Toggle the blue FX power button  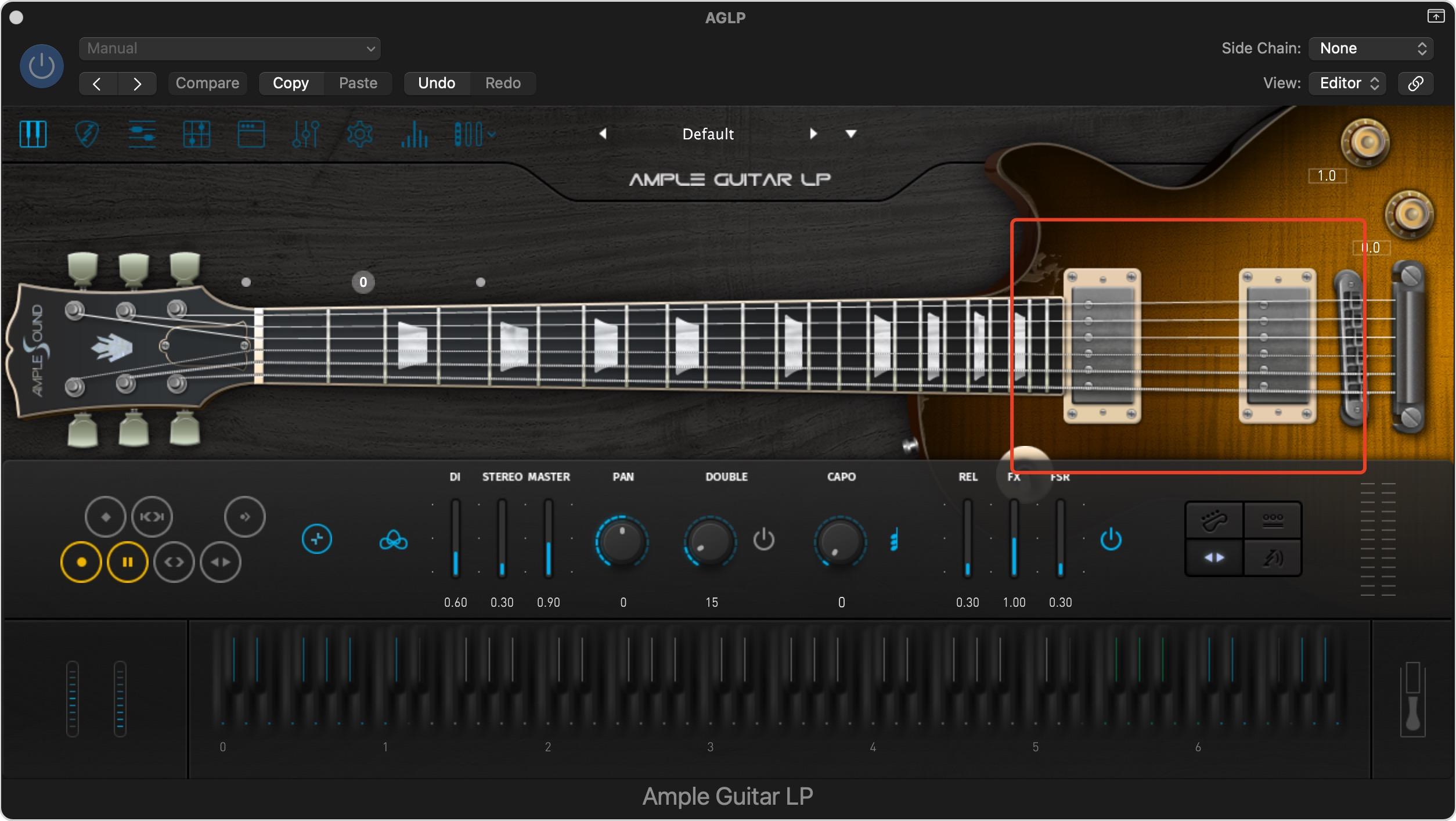(x=1111, y=539)
